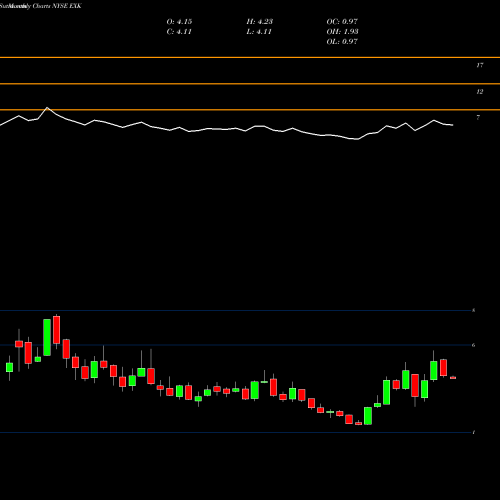The height and width of the screenshot is (500, 500).
Task: Click the 'L: 4.11' low value
Action: [x=259, y=32]
